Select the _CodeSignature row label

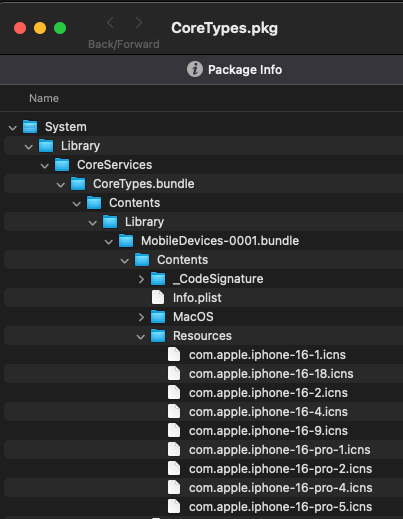(218, 279)
